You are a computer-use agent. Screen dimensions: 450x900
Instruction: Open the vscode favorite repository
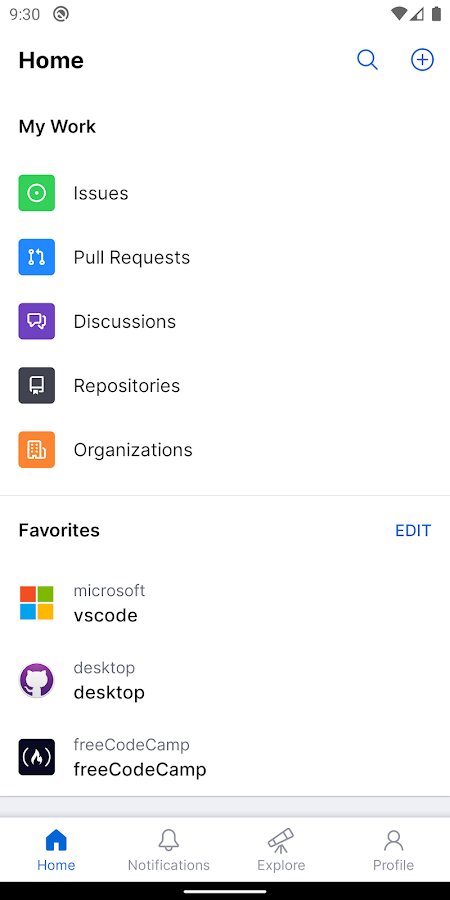pyautogui.click(x=225, y=603)
